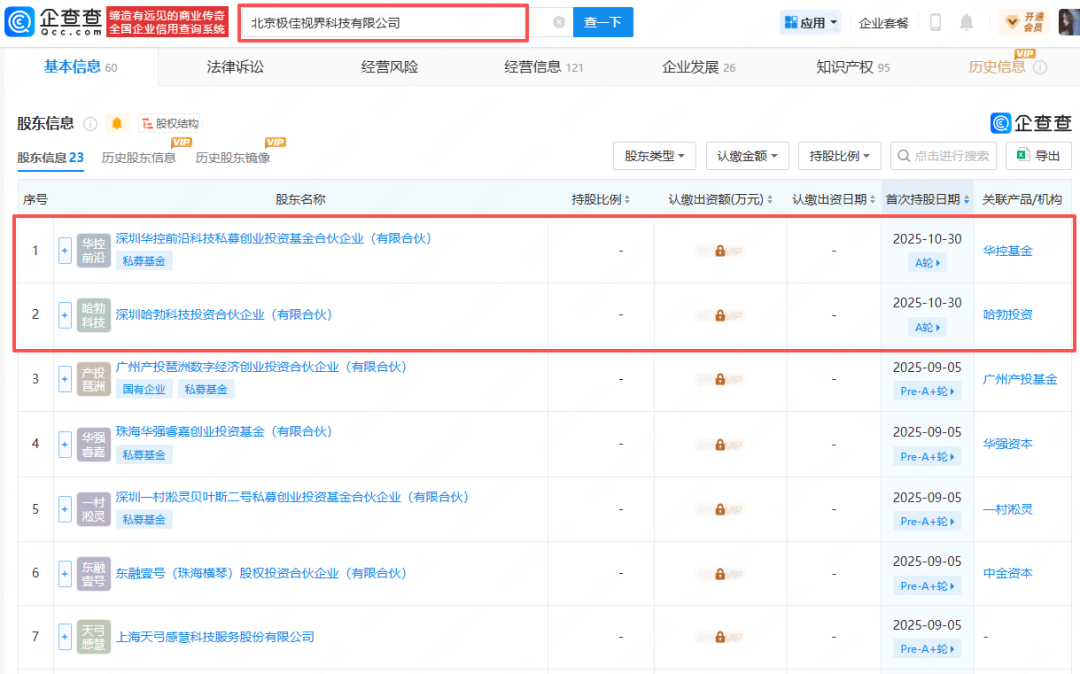Click the Excel 导出 export icon
This screenshot has height=674, width=1080.
[1022, 156]
